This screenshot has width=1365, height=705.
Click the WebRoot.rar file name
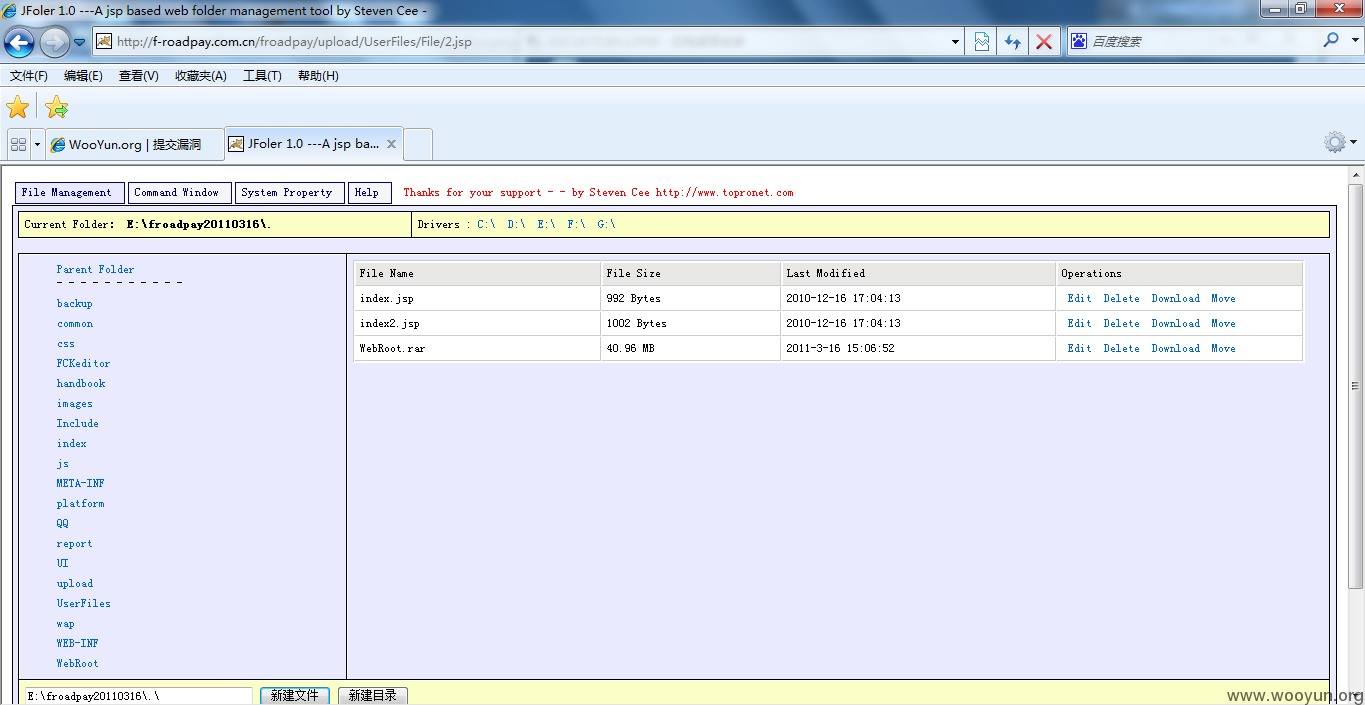[392, 348]
